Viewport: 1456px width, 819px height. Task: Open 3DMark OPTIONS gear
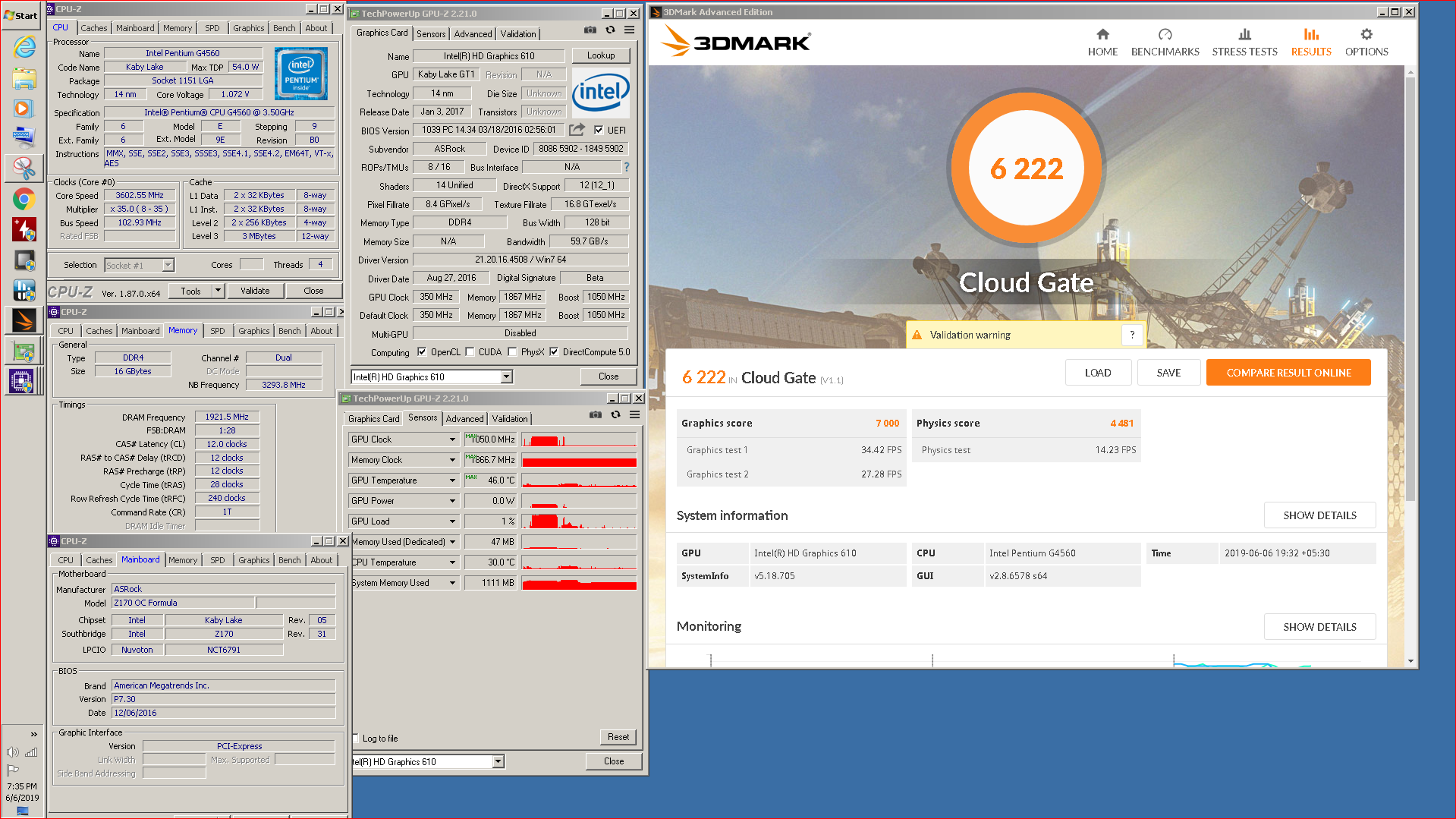pyautogui.click(x=1366, y=43)
